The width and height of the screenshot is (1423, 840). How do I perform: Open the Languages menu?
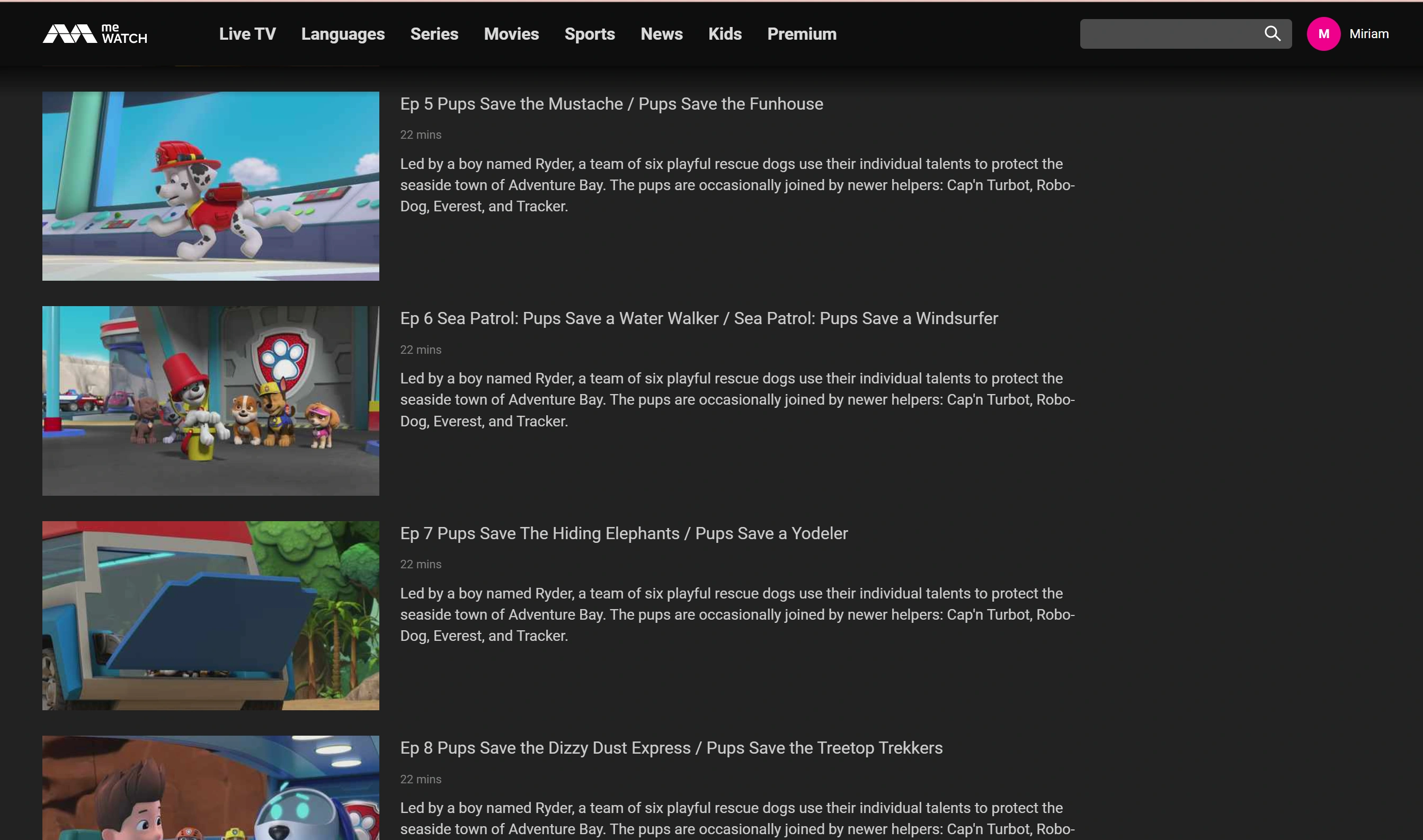tap(342, 34)
